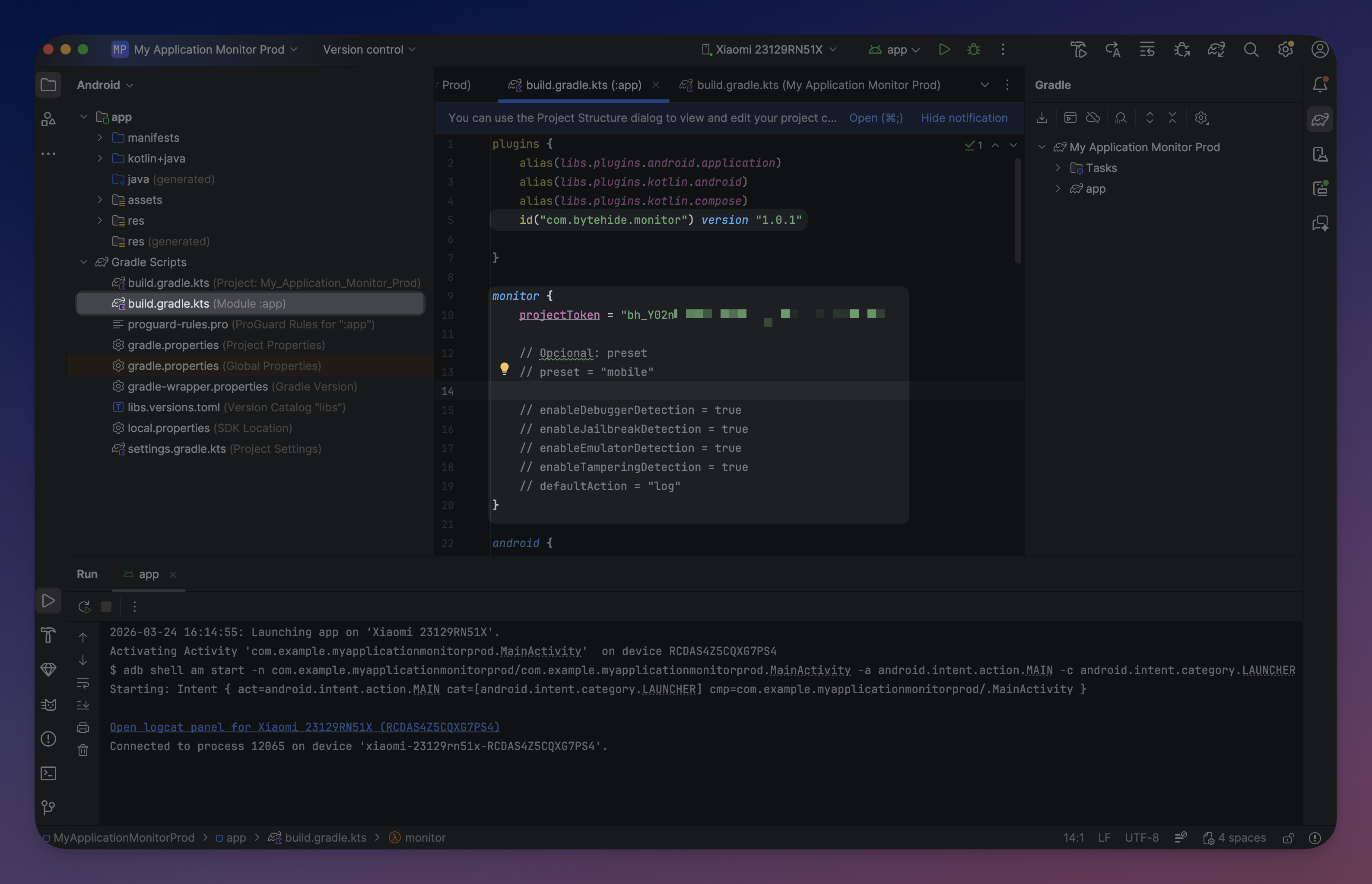Open the Terminal tool window
Screen dimensions: 1372x884
click(x=49, y=773)
